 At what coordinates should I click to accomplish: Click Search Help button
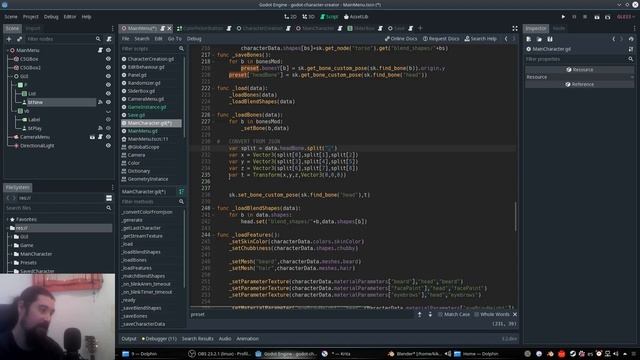[481, 39]
